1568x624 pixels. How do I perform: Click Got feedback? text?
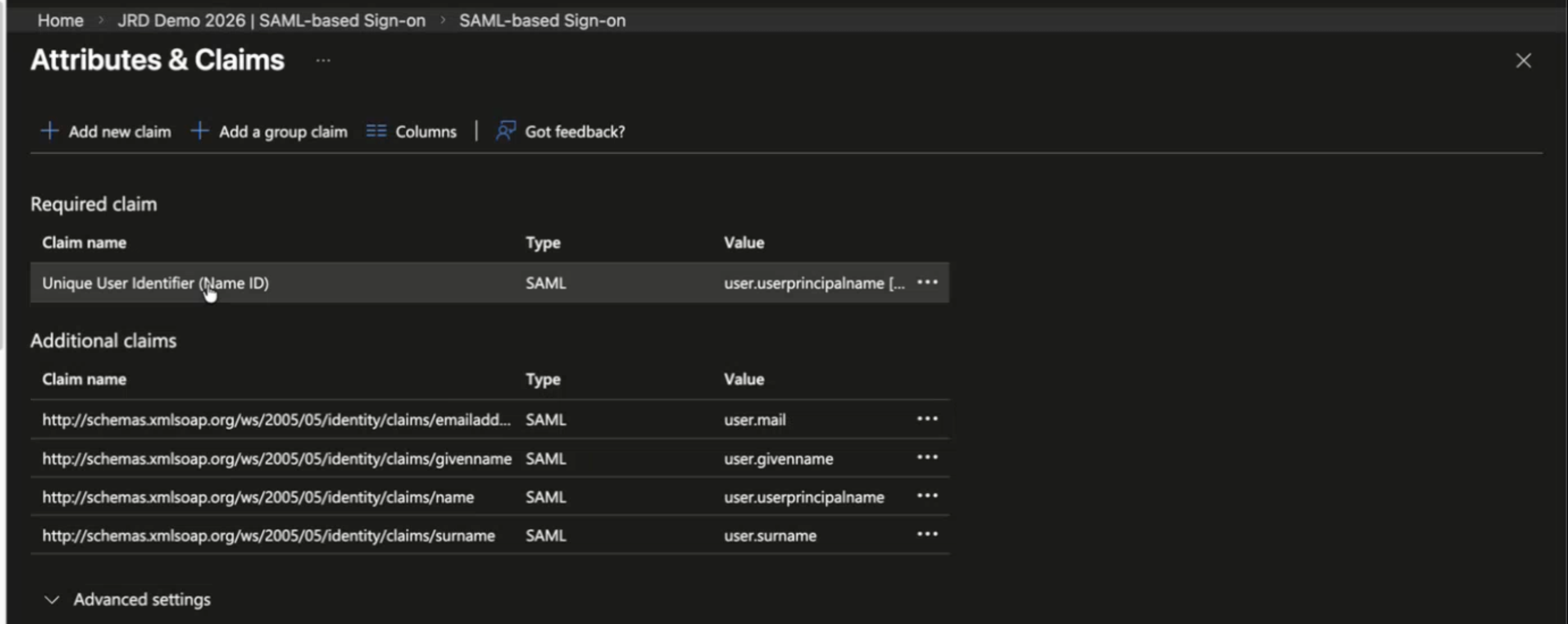tap(575, 131)
